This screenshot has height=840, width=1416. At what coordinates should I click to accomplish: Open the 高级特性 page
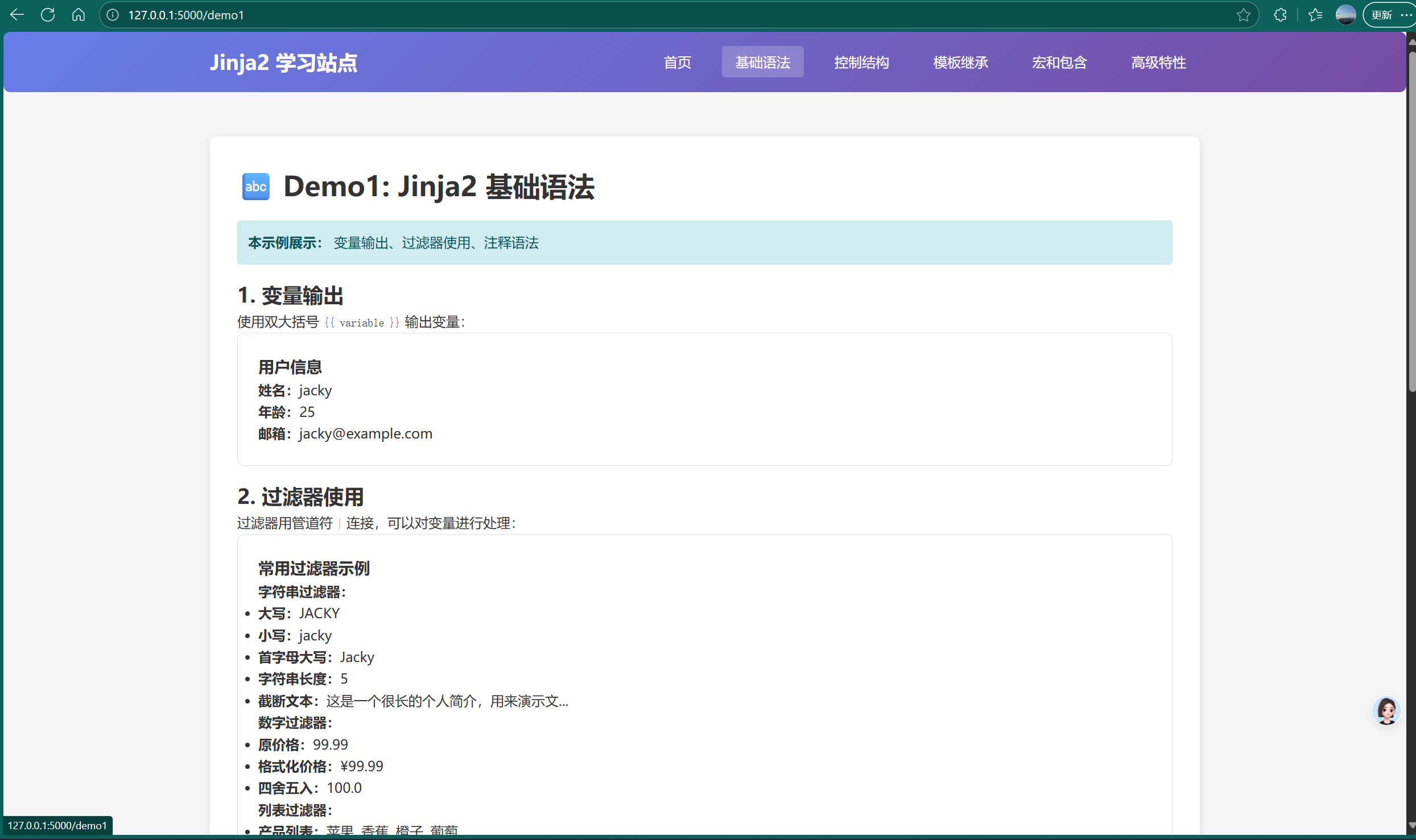tap(1158, 62)
